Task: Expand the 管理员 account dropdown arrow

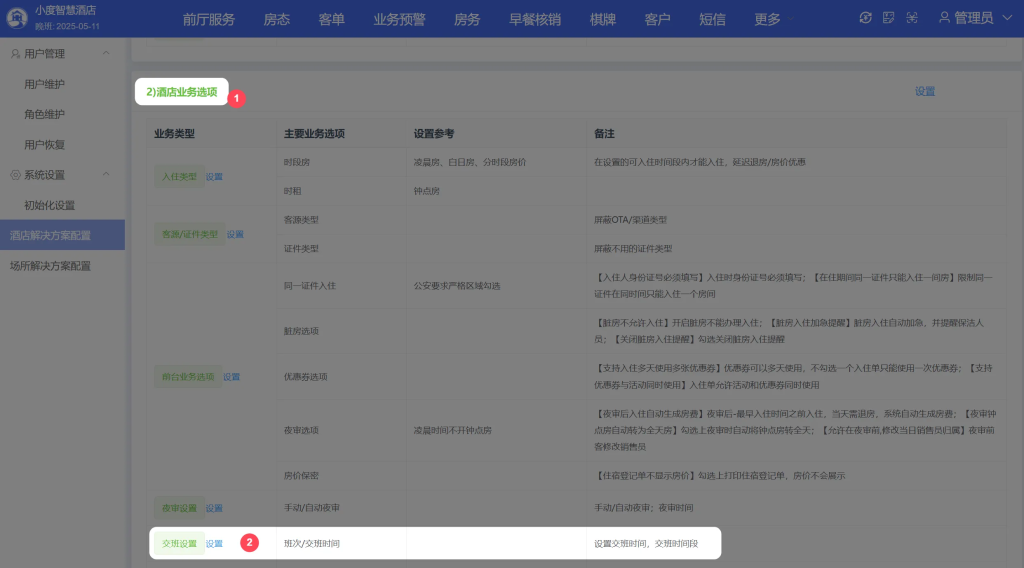Action: [1006, 18]
